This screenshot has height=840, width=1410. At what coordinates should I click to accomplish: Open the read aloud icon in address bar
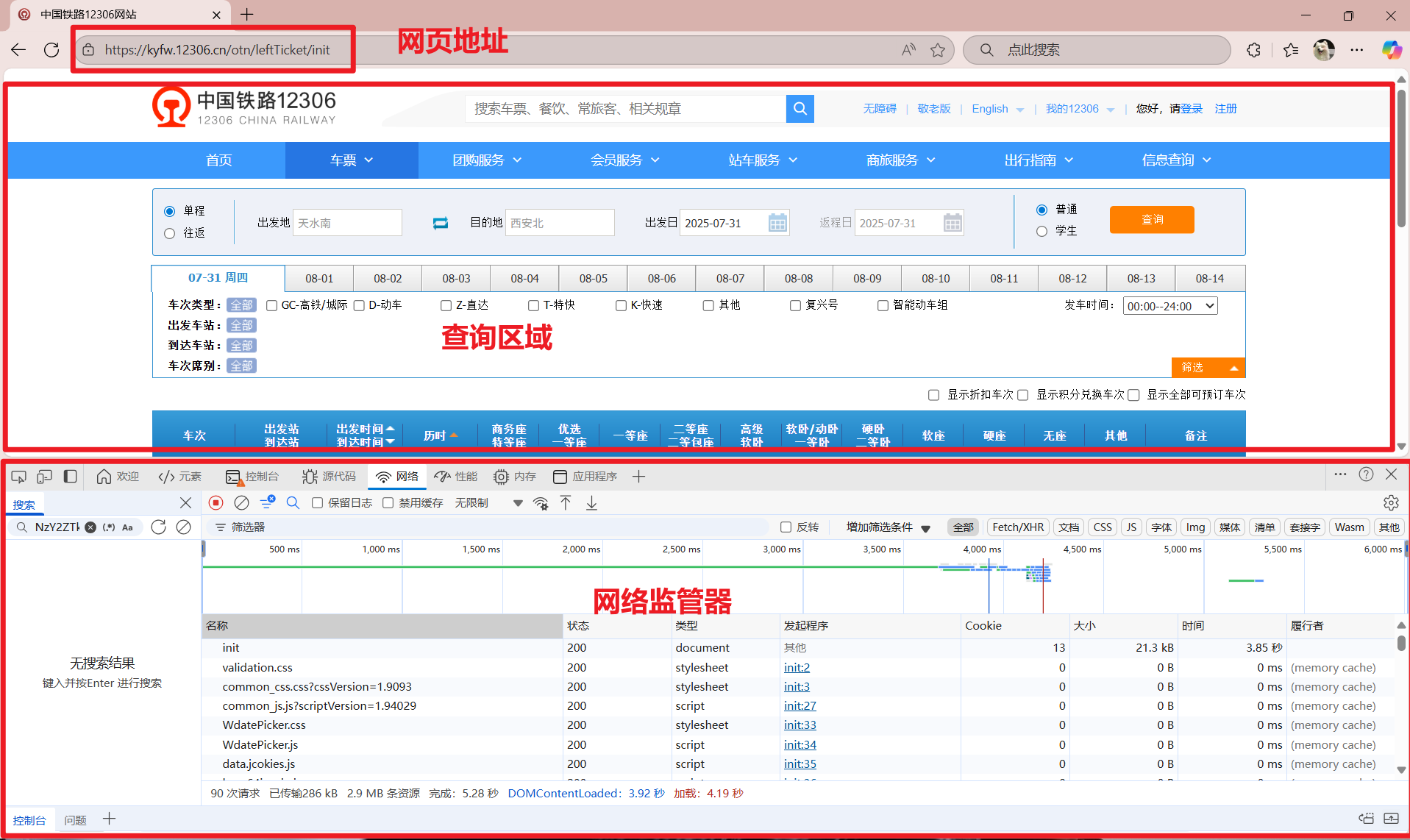pyautogui.click(x=909, y=50)
